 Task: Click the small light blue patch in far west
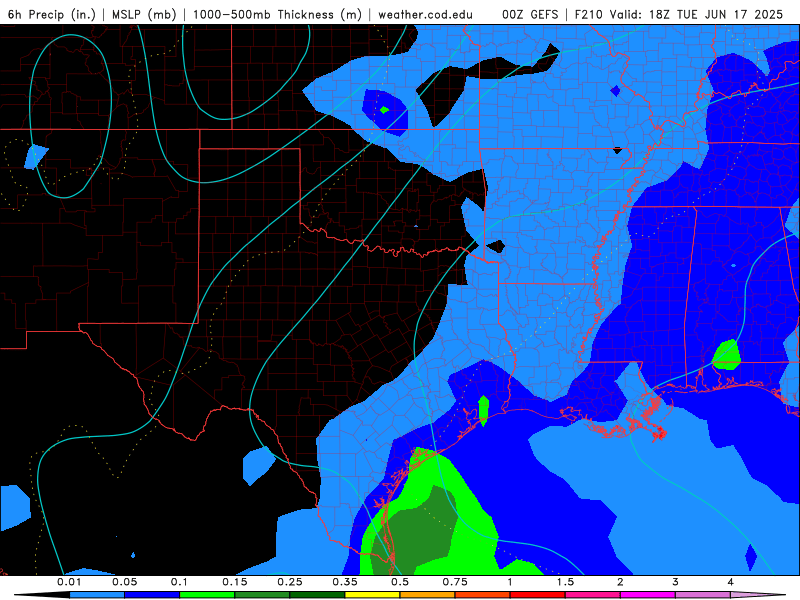(36, 157)
